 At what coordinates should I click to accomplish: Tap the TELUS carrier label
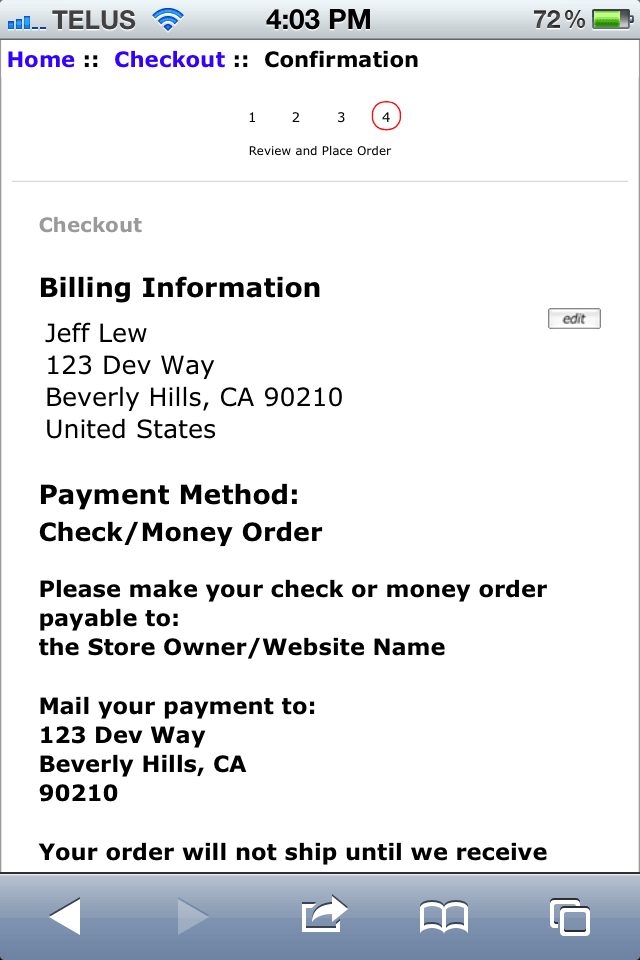tap(94, 19)
